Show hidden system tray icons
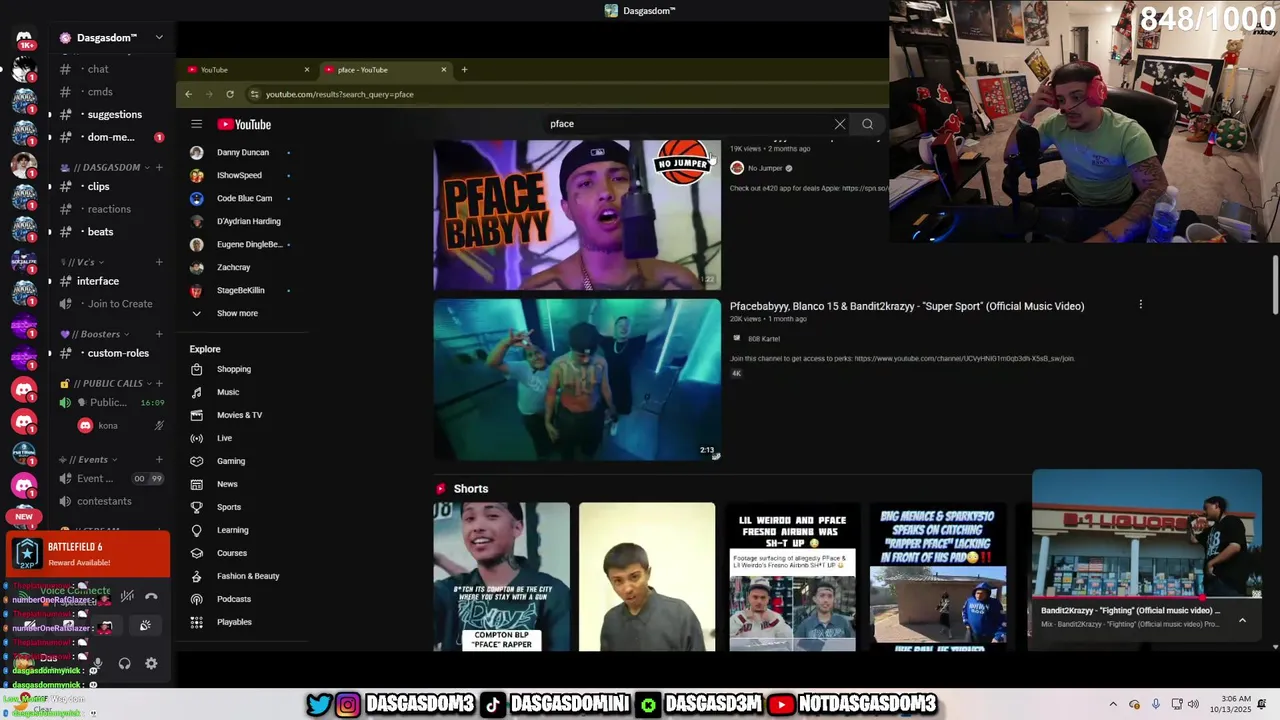 pos(1113,704)
